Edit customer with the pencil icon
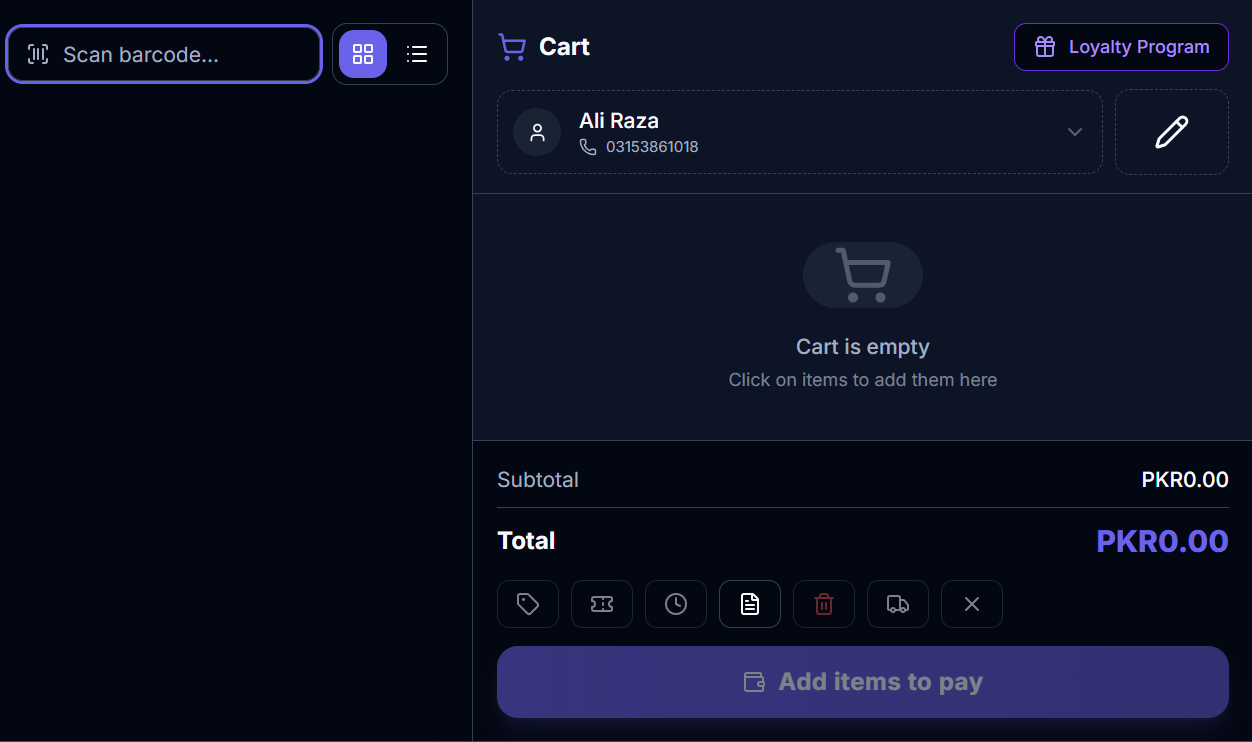The image size is (1252, 742). pyautogui.click(x=1172, y=132)
